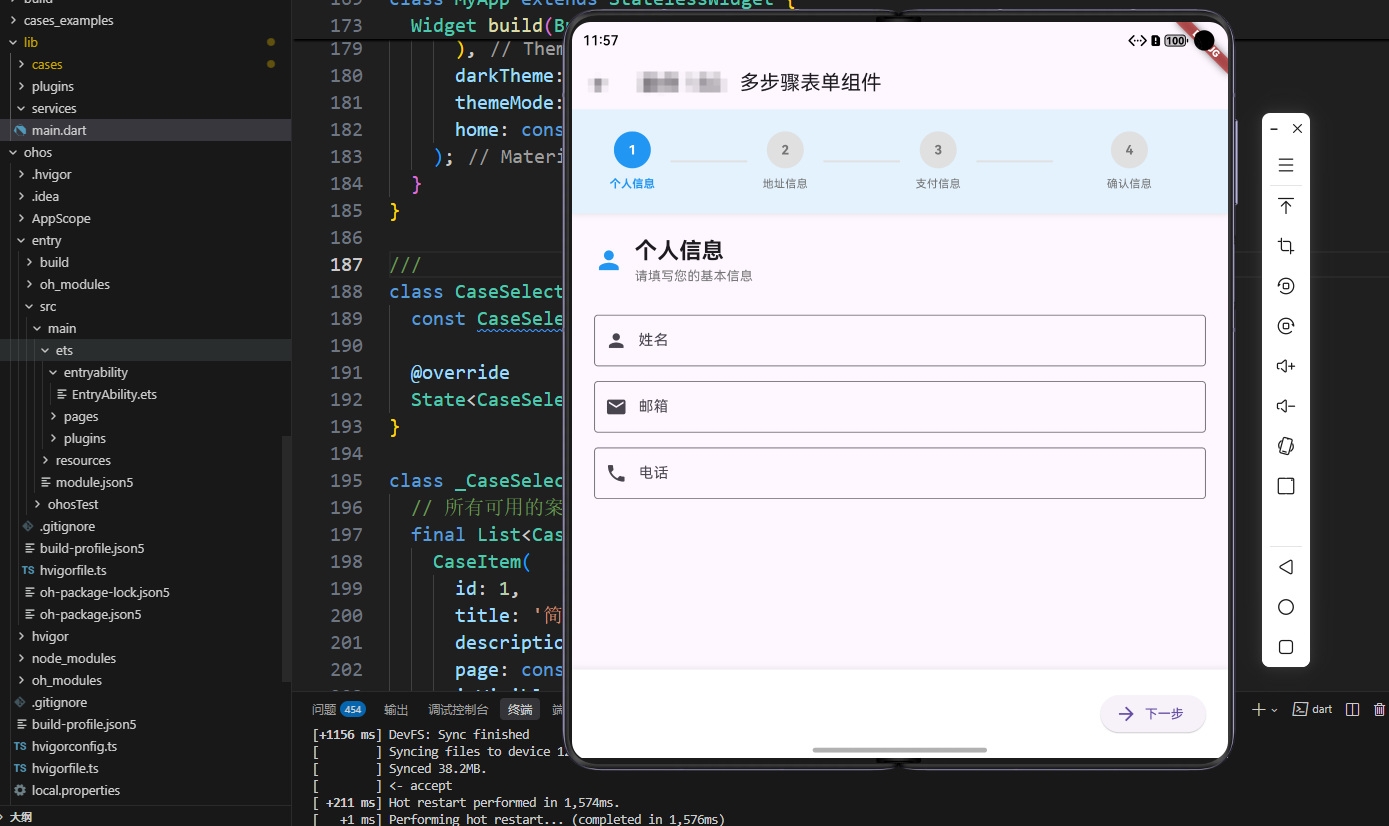The width and height of the screenshot is (1389, 826).
Task: Switch to the 调试控制台 debug console tab
Action: click(x=458, y=709)
